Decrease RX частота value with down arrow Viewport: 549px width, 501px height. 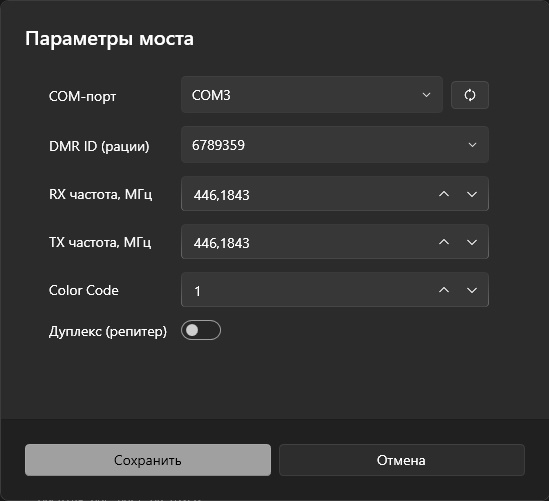pyautogui.click(x=472, y=194)
